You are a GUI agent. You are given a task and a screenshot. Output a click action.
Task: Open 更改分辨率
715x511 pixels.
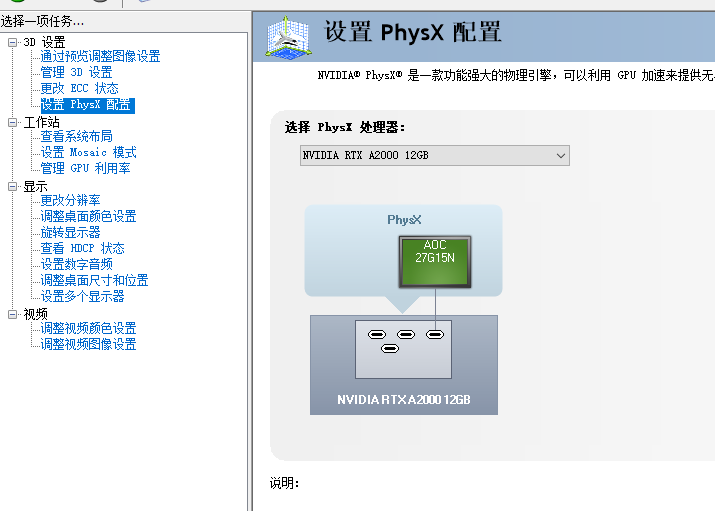[x=70, y=200]
